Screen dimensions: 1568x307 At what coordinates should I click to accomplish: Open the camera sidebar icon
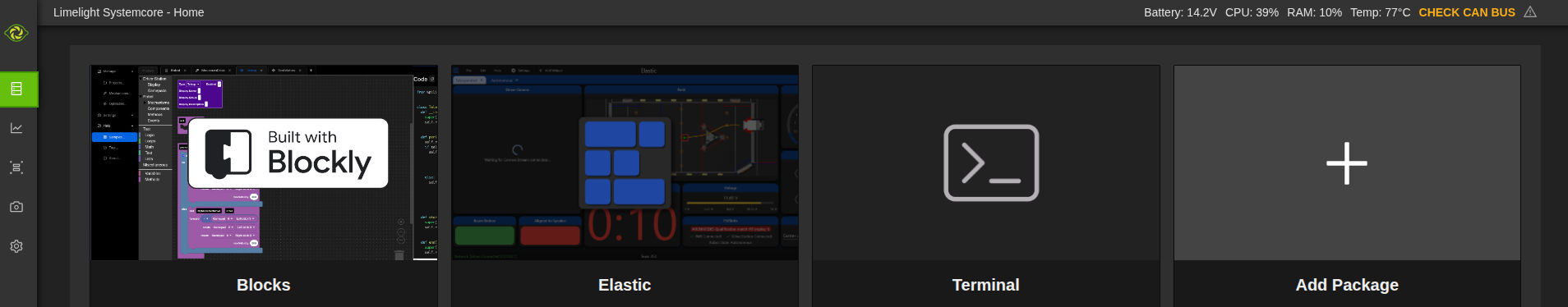coord(16,207)
